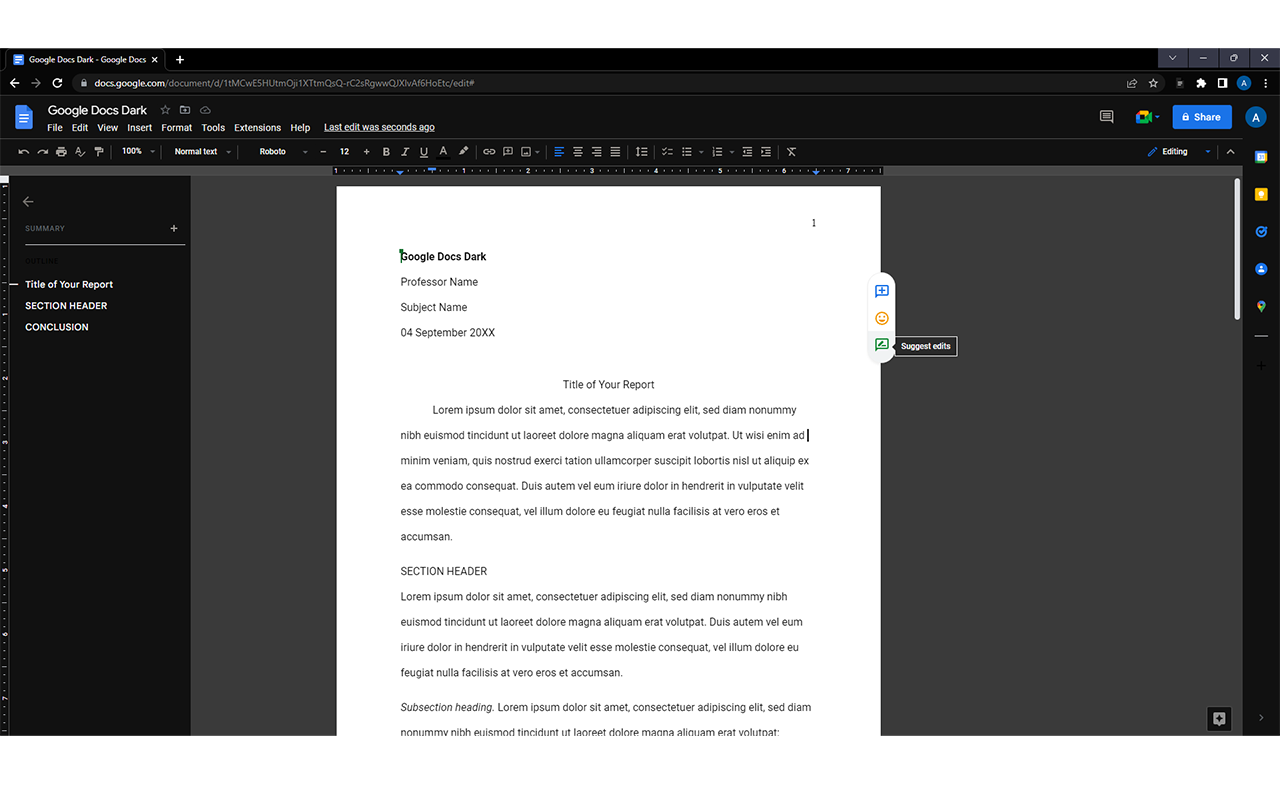The width and height of the screenshot is (1280, 800).
Task: Open Chrome tab search dropdown
Action: (x=1172, y=58)
